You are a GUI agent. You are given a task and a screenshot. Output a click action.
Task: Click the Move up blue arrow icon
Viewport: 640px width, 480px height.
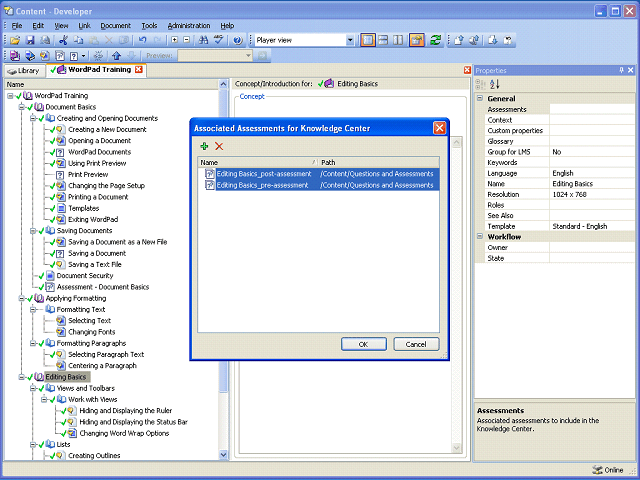116,56
